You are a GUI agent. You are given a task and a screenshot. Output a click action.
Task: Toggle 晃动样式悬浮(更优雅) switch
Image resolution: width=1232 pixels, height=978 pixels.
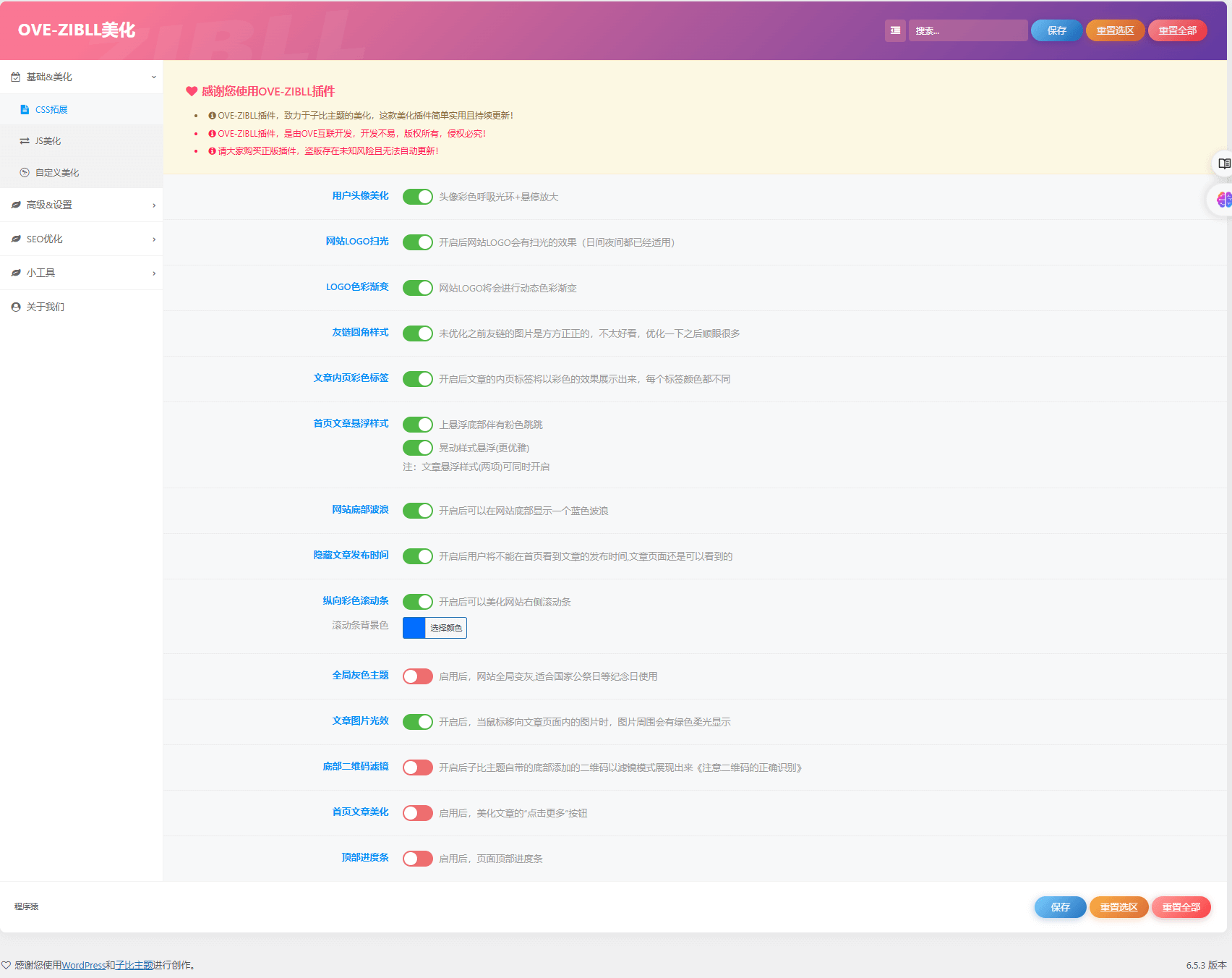418,448
